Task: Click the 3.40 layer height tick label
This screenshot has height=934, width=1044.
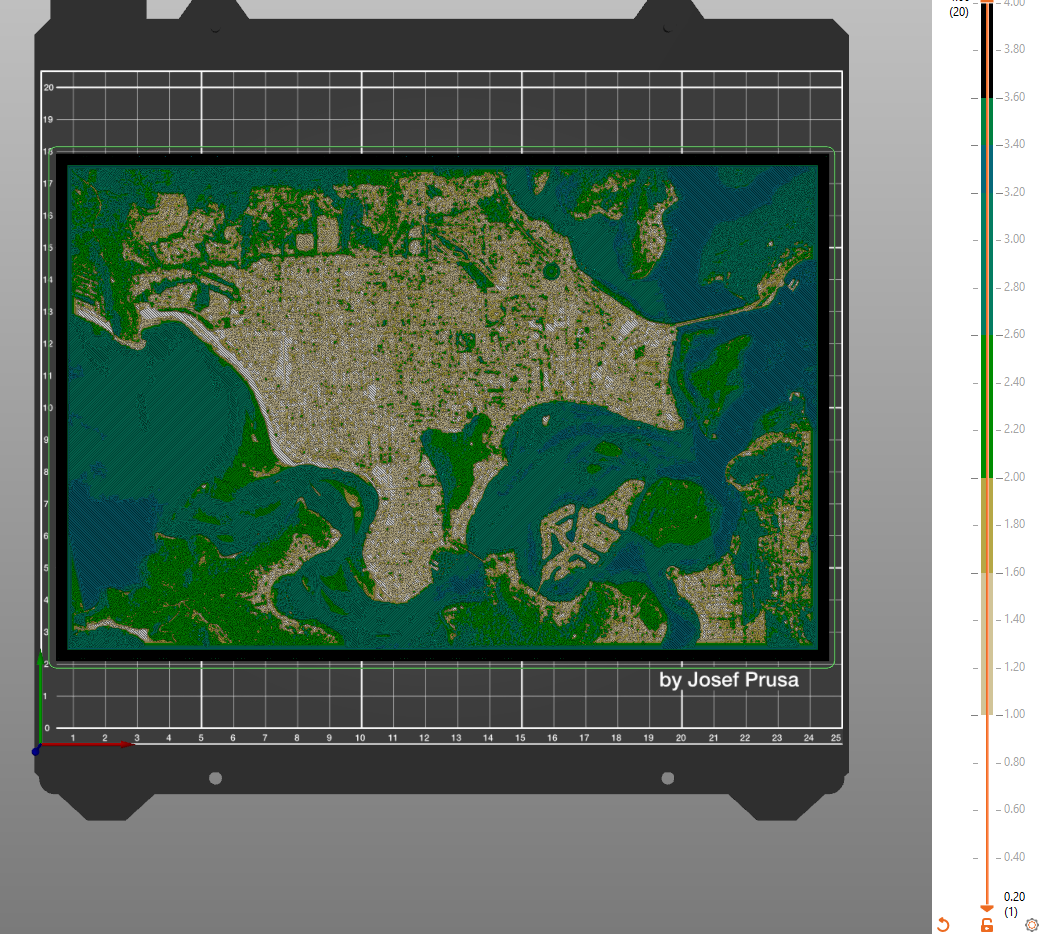Action: tap(1014, 144)
